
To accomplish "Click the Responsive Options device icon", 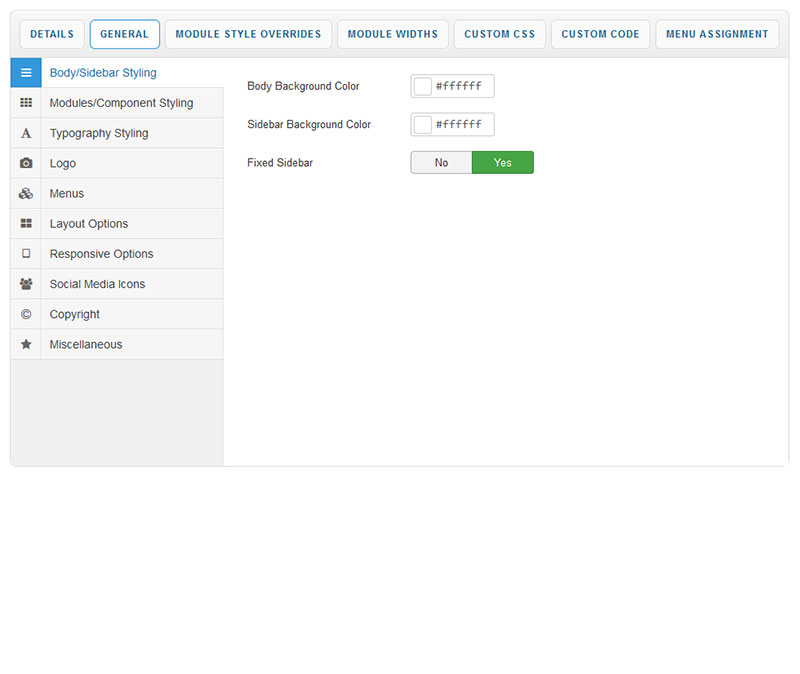I will [x=26, y=254].
